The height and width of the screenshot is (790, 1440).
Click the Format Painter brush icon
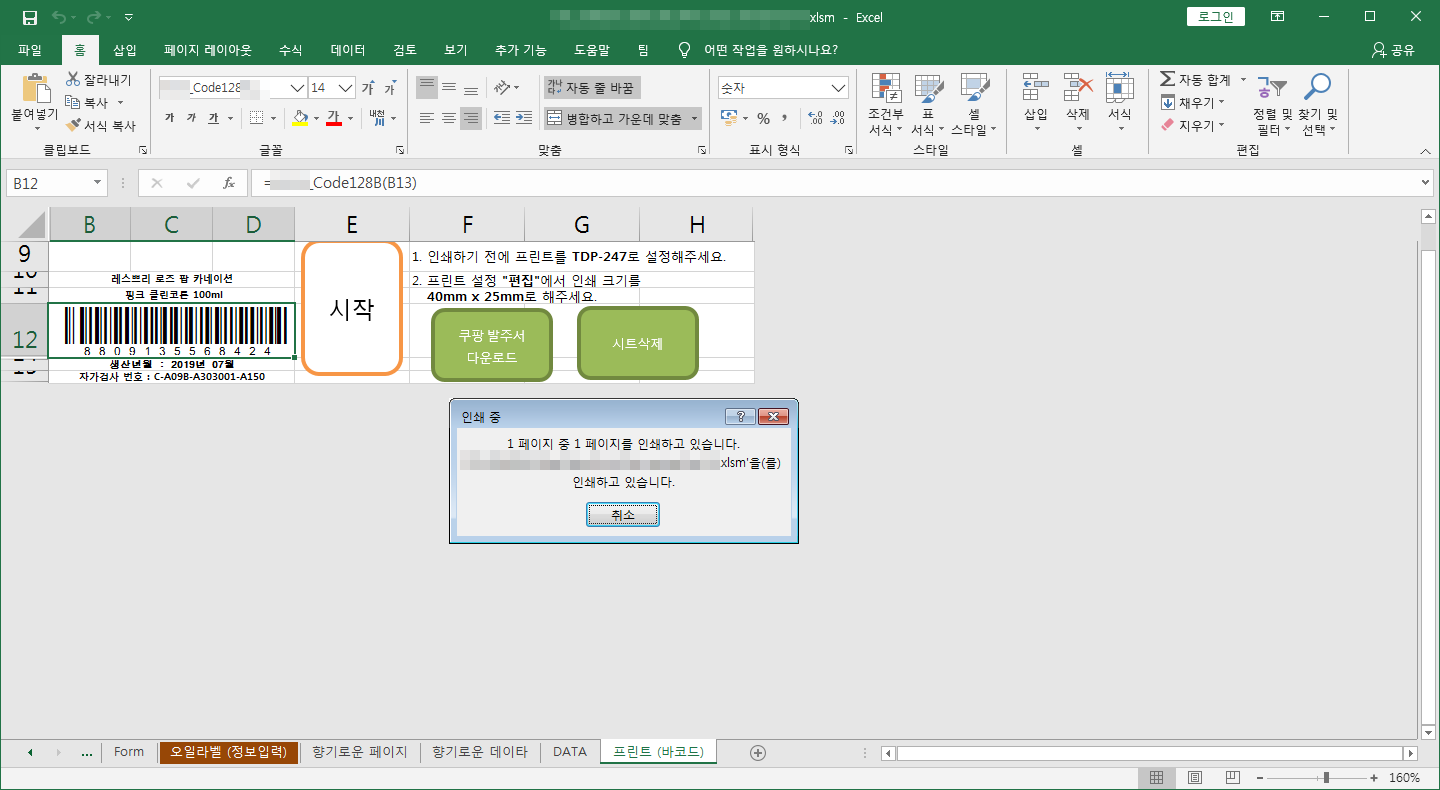(74, 126)
